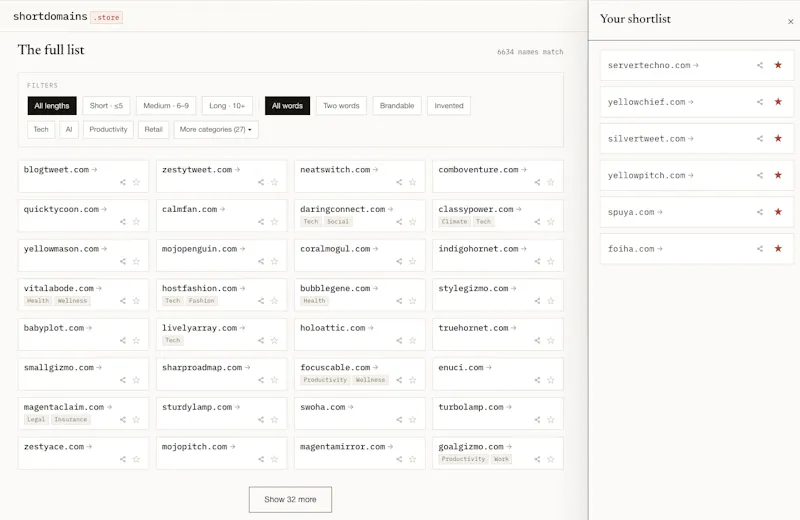Share quicktycoon.com card

[x=122, y=221]
